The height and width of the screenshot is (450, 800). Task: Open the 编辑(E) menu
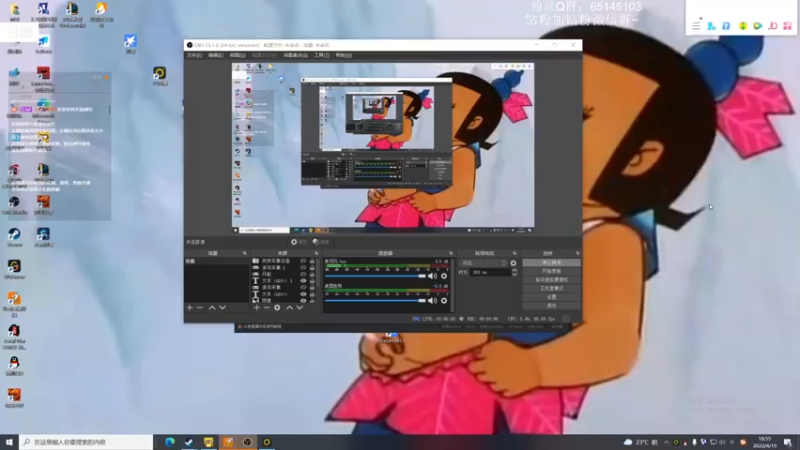216,55
